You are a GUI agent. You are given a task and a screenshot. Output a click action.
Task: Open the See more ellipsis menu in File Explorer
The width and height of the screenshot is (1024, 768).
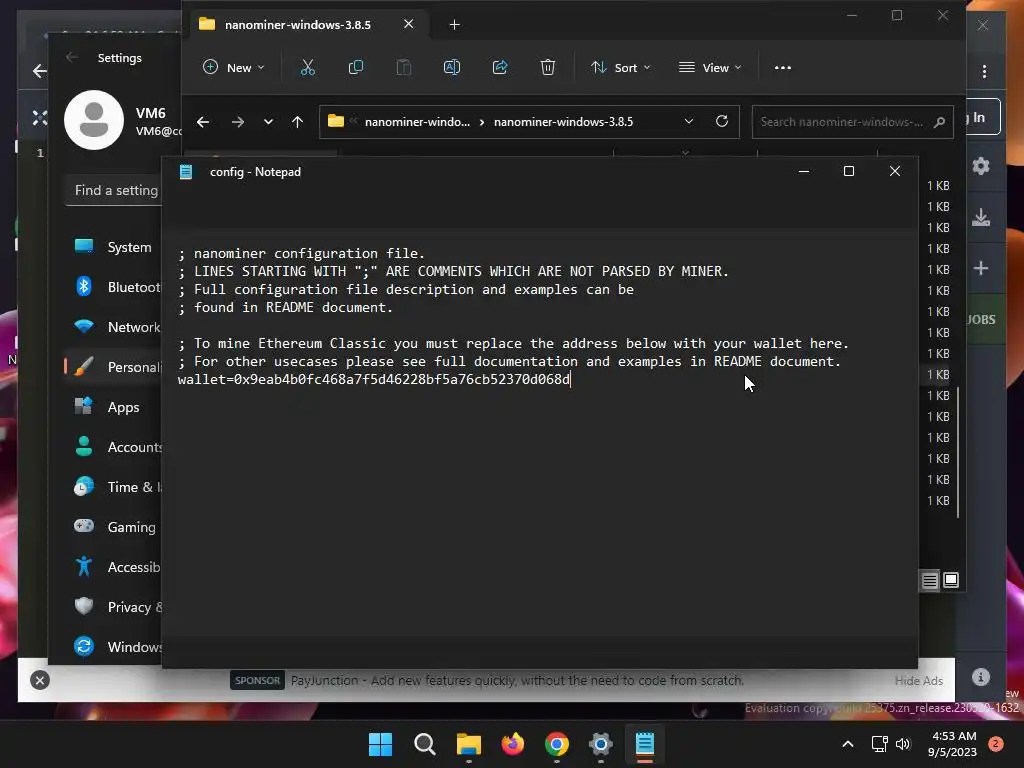pos(782,67)
